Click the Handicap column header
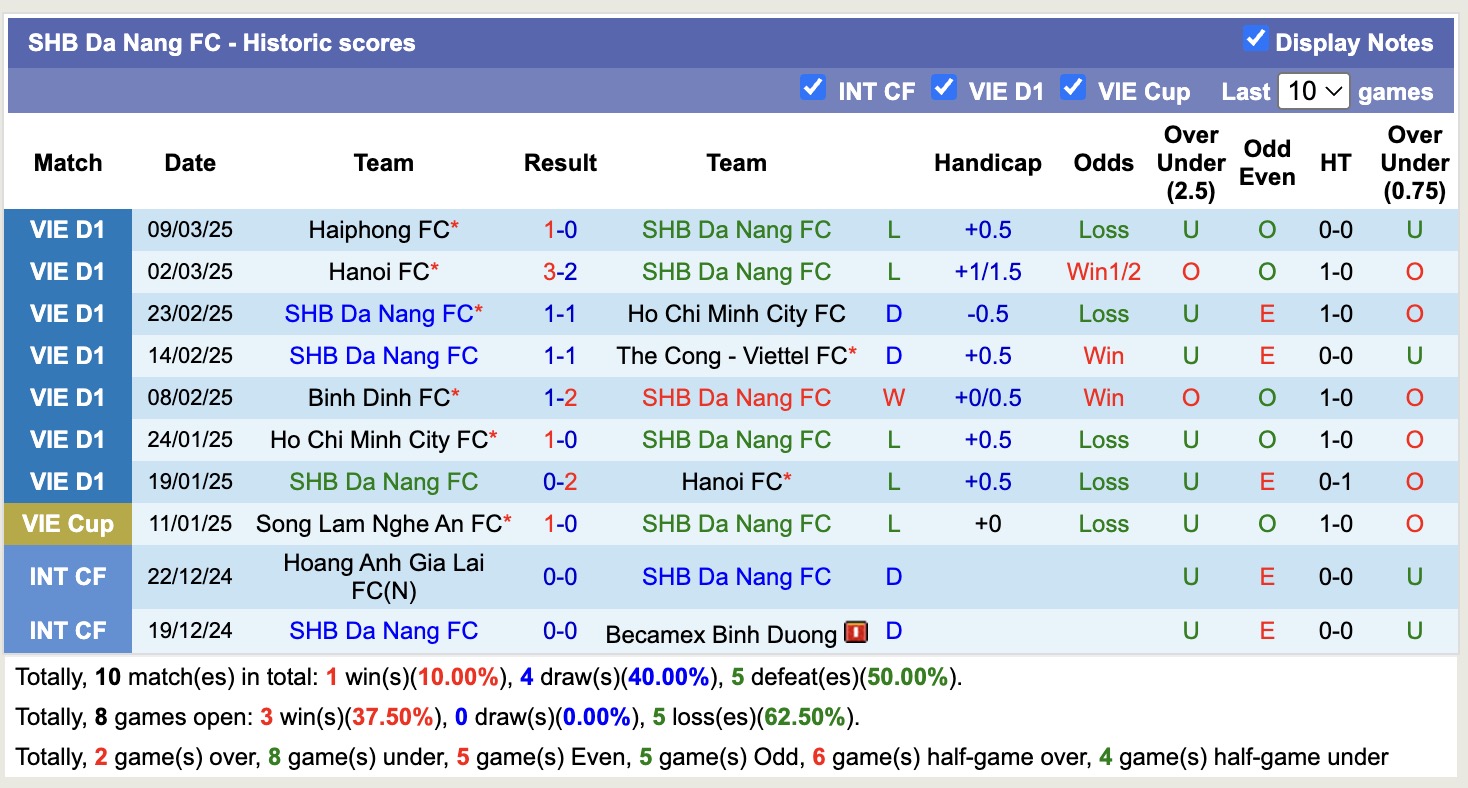1468x788 pixels. pyautogui.click(x=987, y=163)
